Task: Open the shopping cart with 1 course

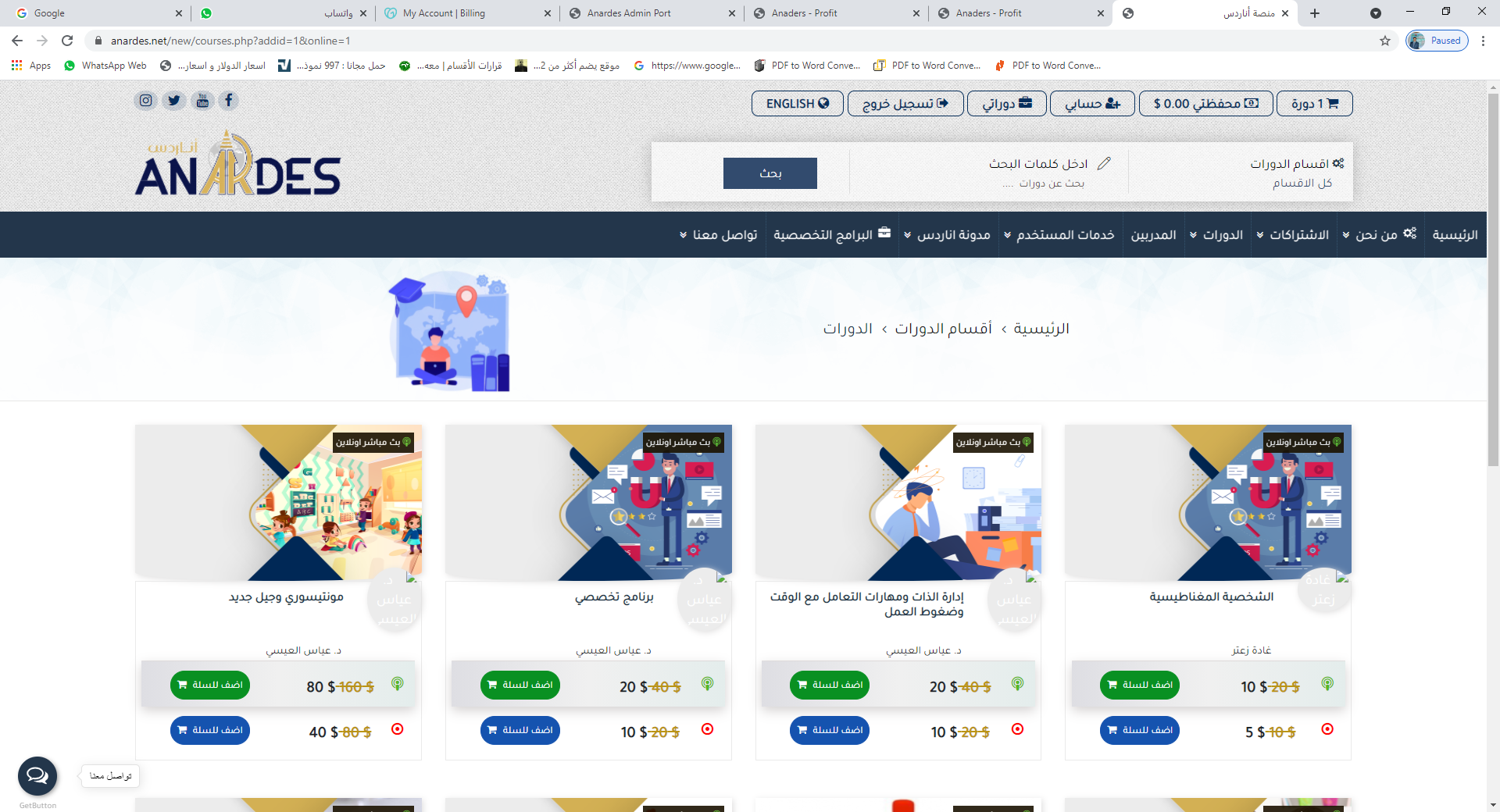Action: 1314,104
